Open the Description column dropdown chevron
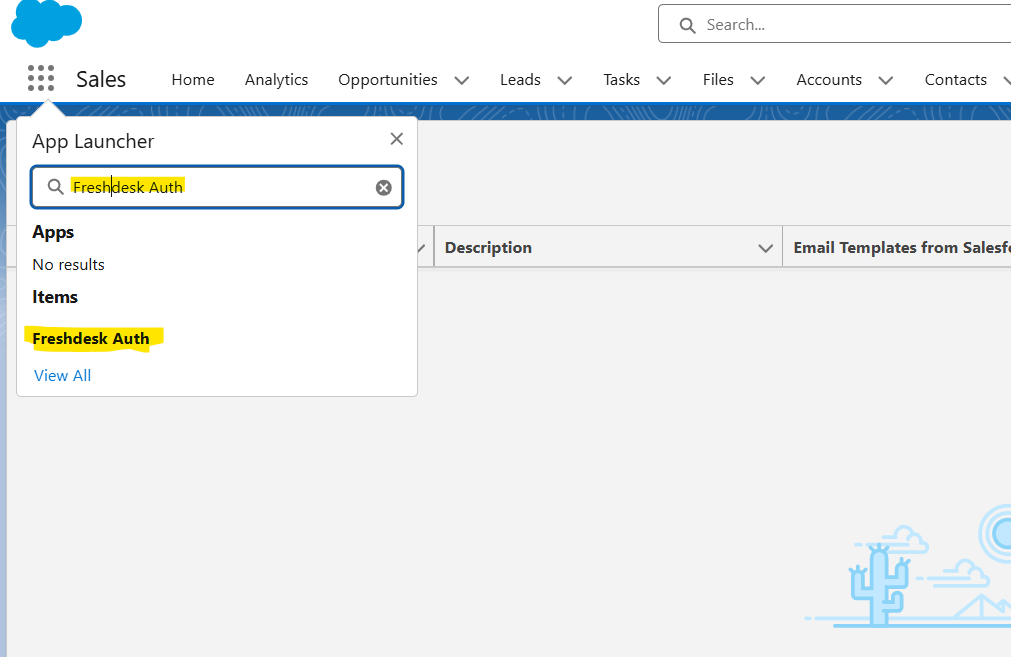 point(765,248)
